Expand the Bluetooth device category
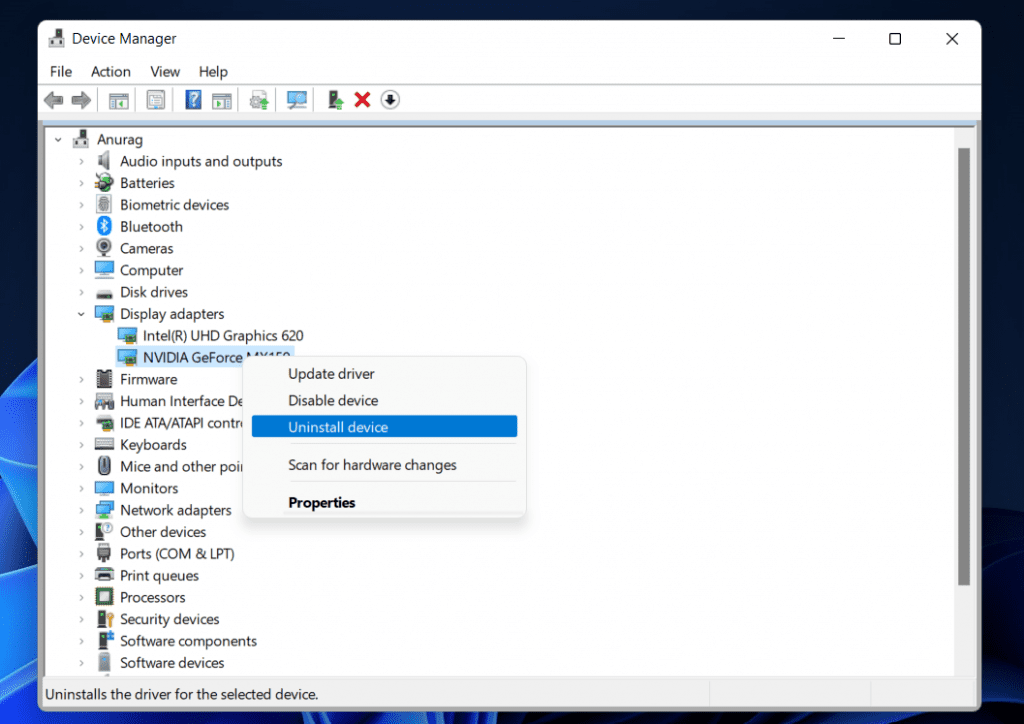1024x724 pixels. (83, 226)
